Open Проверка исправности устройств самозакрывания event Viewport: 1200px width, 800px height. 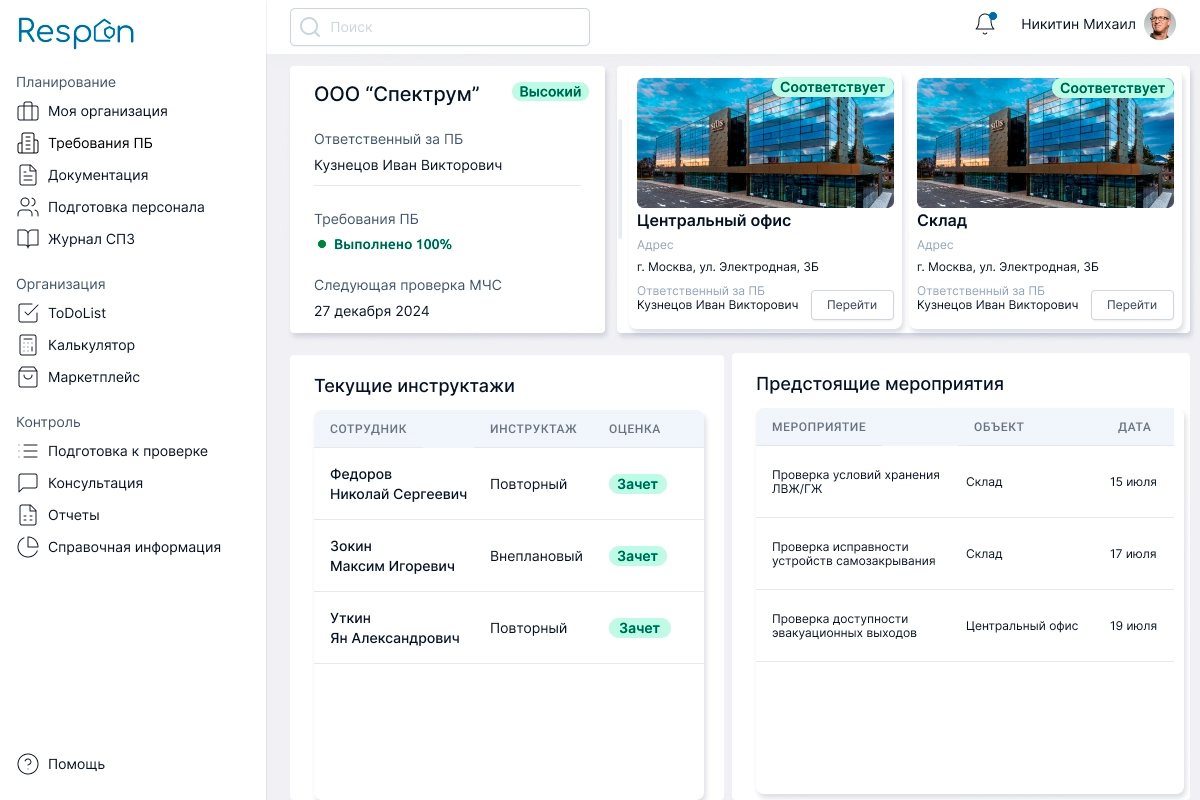[854, 554]
